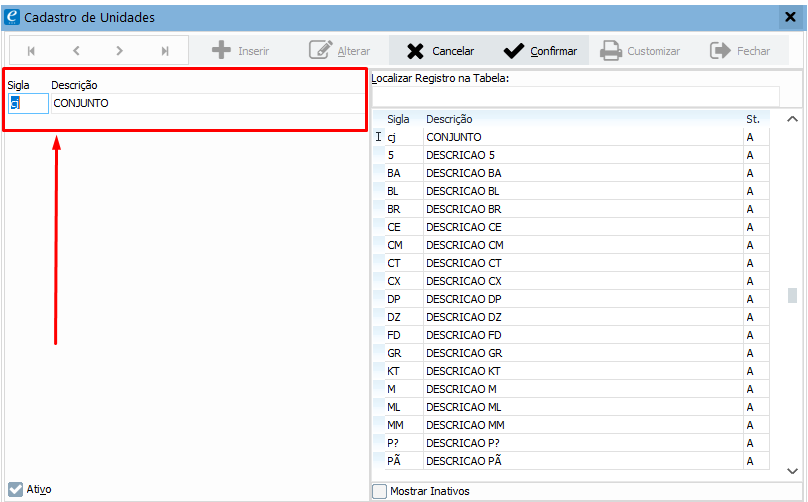
Task: Click the Sigla input field
Action: [28, 103]
